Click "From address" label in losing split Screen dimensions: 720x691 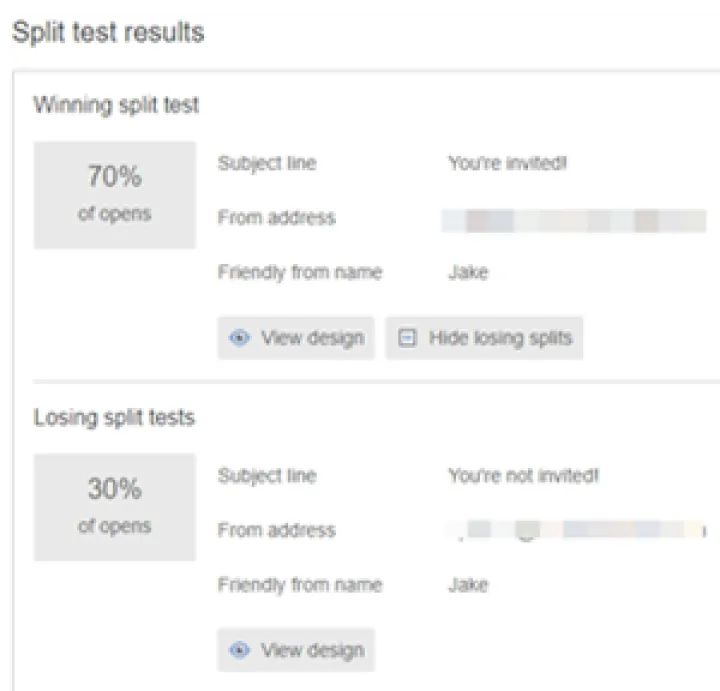pyautogui.click(x=277, y=530)
